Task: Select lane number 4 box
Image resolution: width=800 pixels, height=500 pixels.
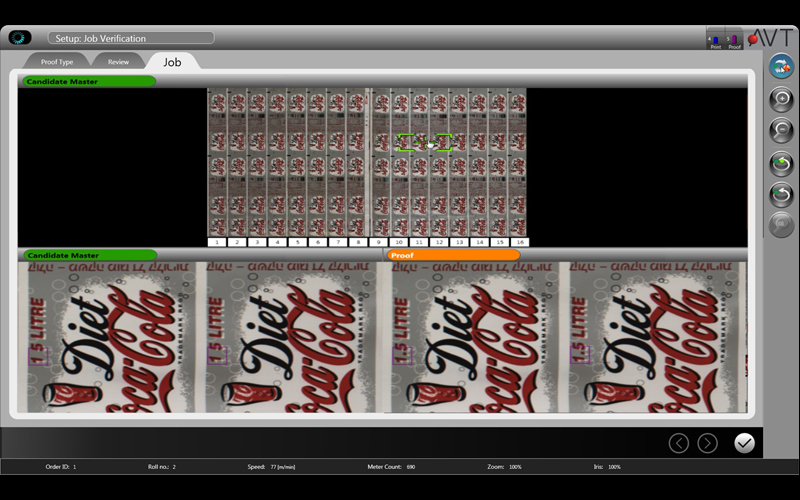Action: (278, 242)
